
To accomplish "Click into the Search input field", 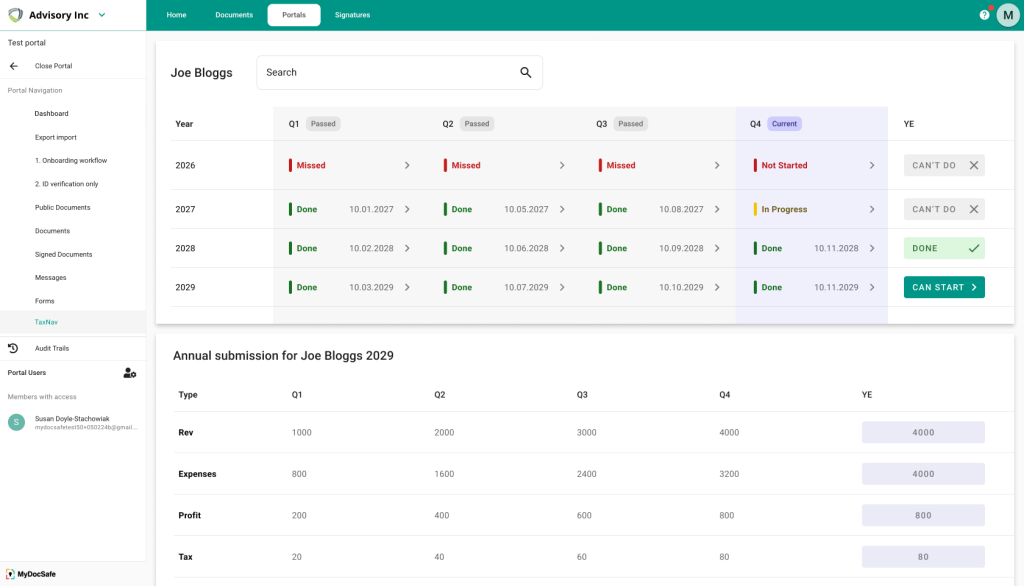I will pos(385,73).
